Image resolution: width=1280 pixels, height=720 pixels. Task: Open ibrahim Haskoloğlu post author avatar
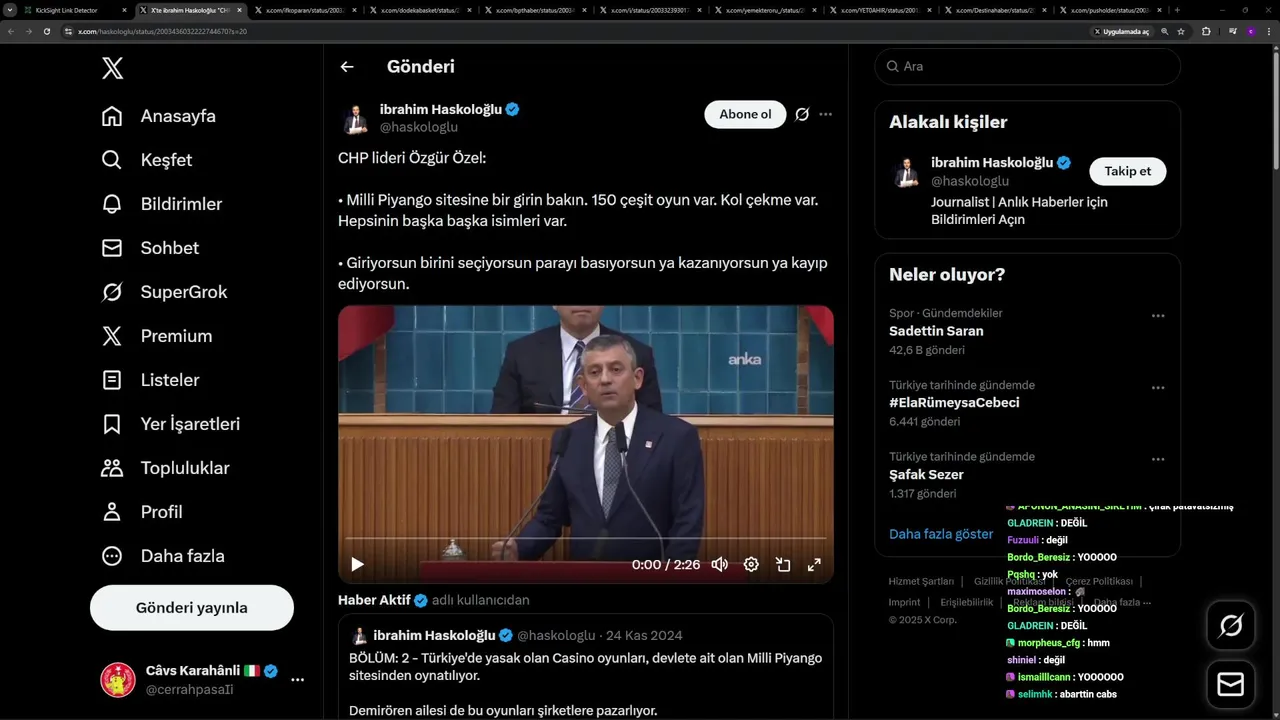pos(355,118)
